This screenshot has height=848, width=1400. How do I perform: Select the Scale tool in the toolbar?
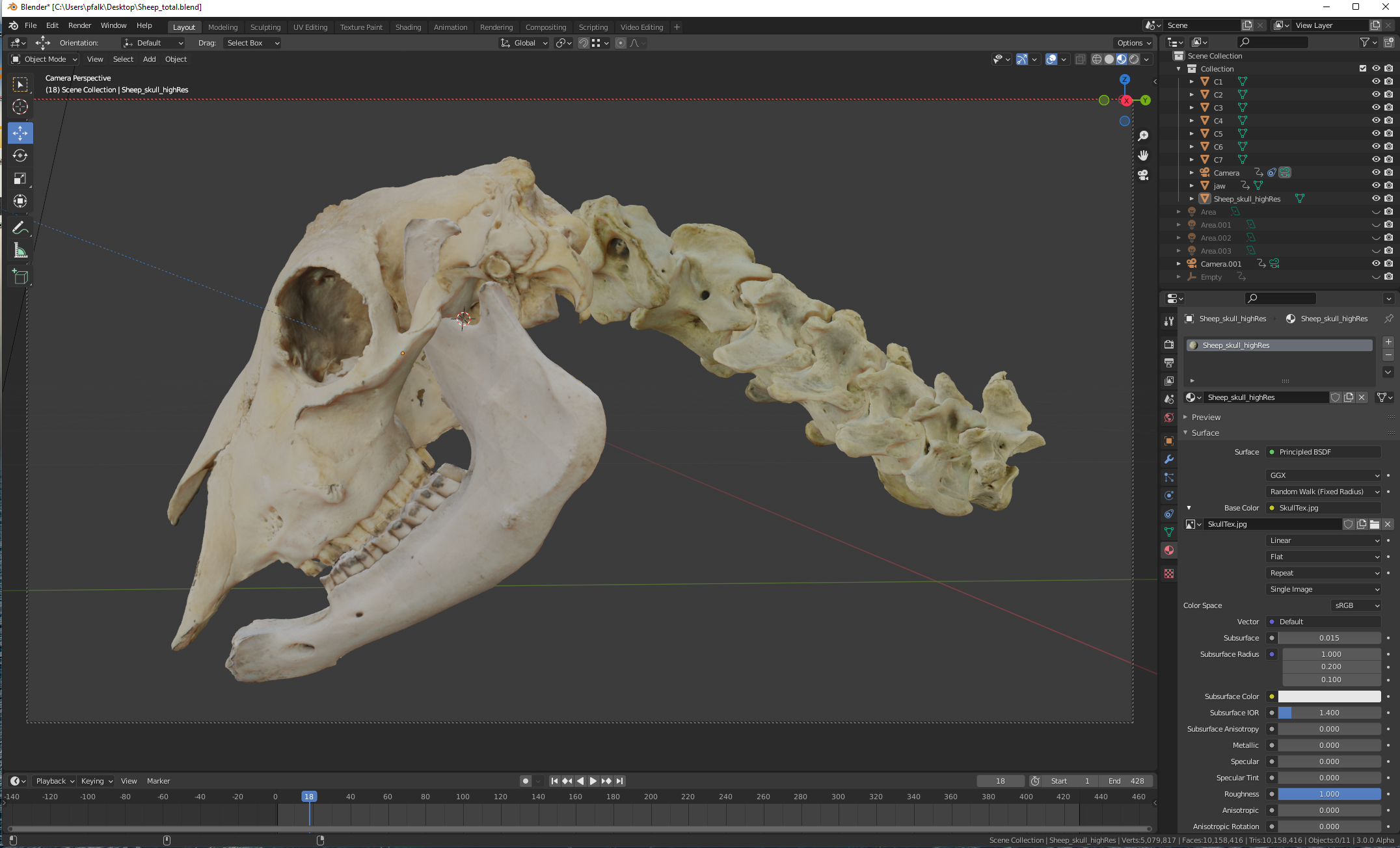coord(20,178)
